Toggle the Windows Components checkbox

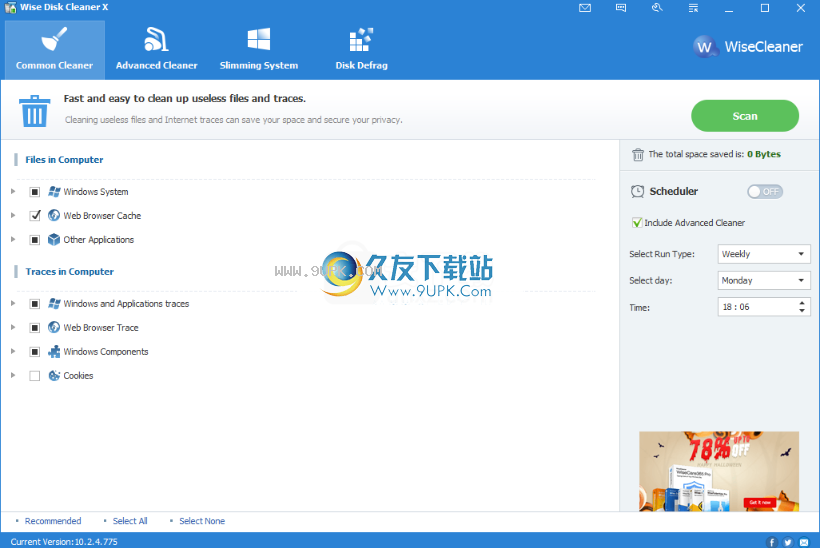coord(35,352)
